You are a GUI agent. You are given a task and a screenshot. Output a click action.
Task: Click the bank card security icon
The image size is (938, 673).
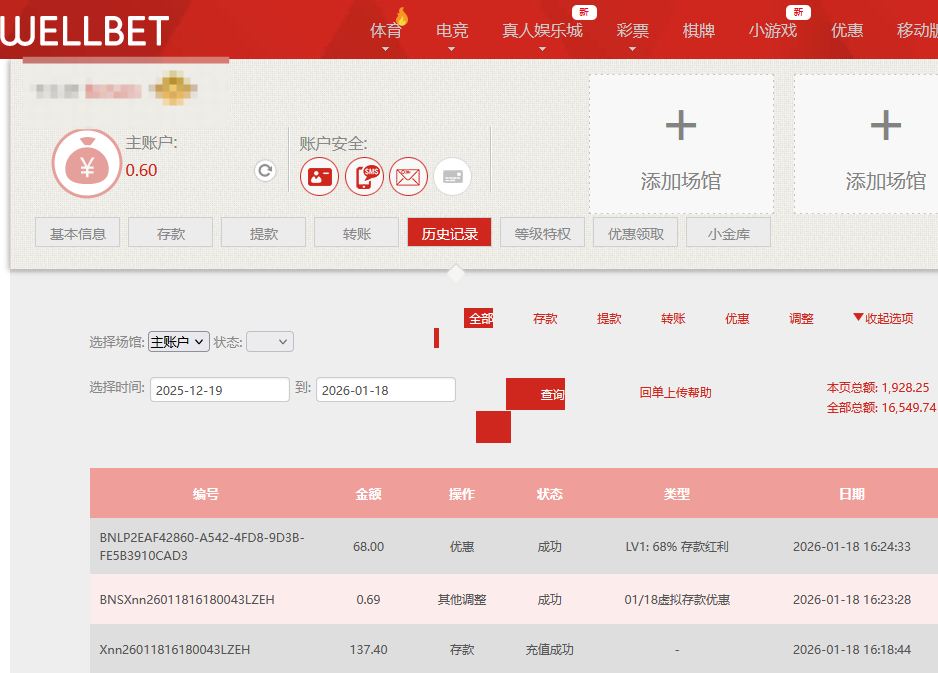(452, 177)
